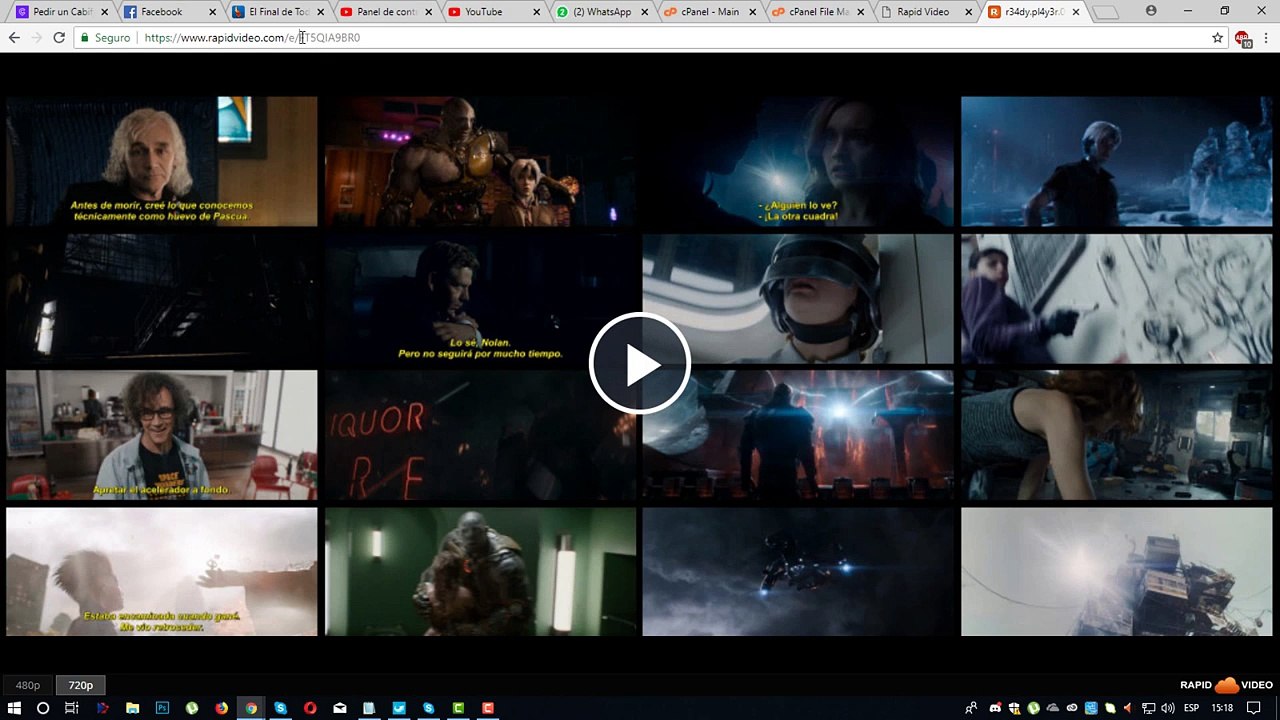
Task: Close the 'Rapid Video' tab
Action: pyautogui.click(x=968, y=12)
